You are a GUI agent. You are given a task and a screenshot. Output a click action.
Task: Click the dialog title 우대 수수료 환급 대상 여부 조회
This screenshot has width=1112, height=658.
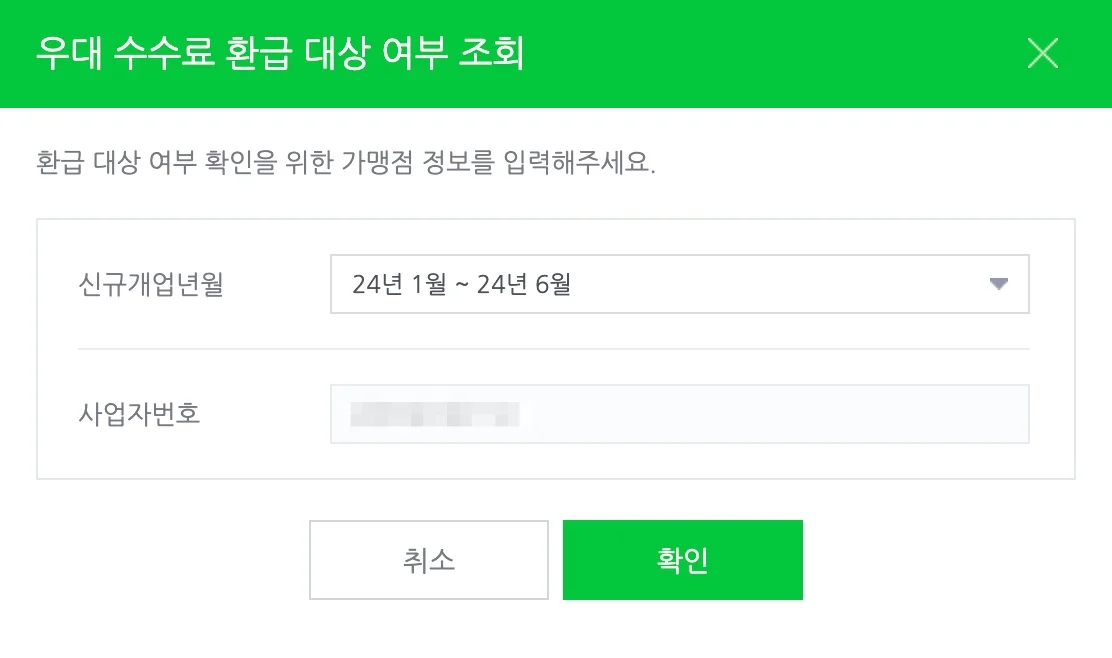point(280,53)
